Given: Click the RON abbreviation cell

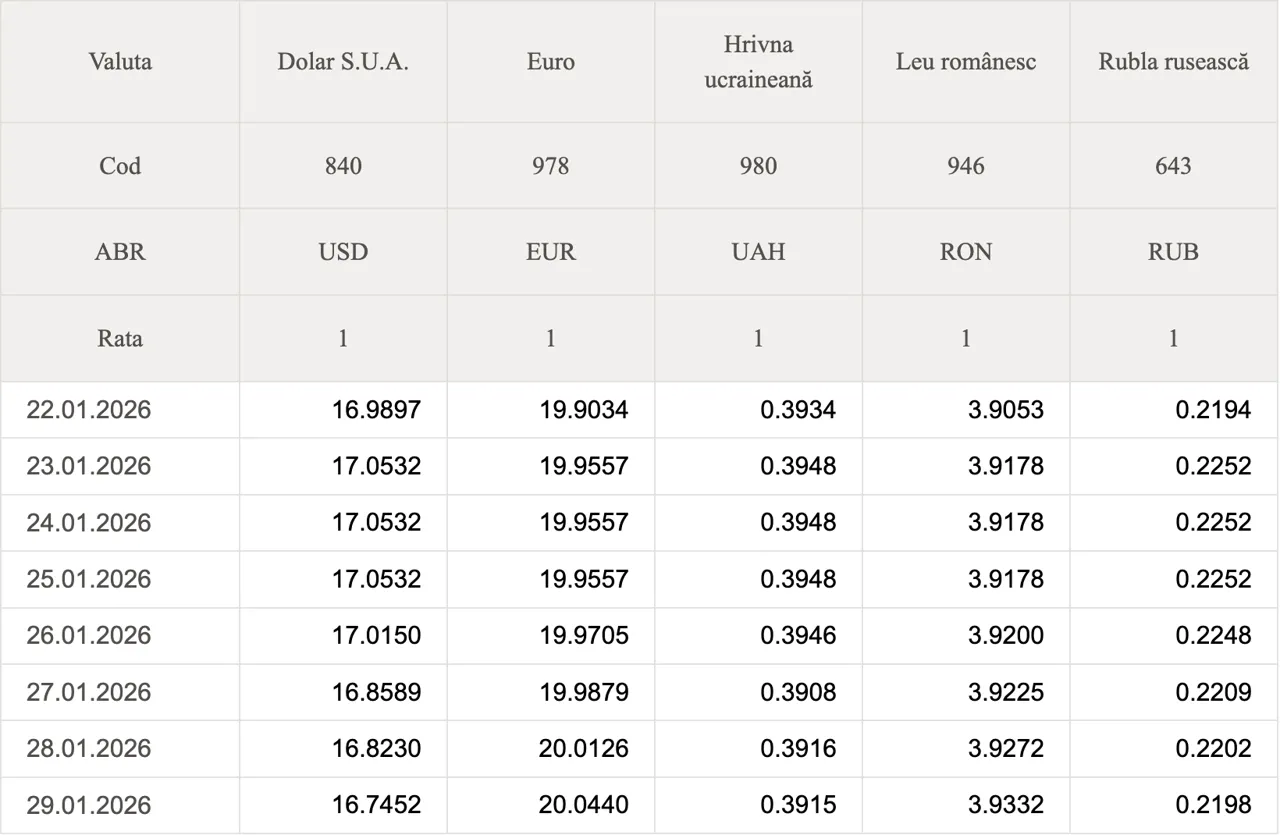Looking at the screenshot, I should [966, 252].
